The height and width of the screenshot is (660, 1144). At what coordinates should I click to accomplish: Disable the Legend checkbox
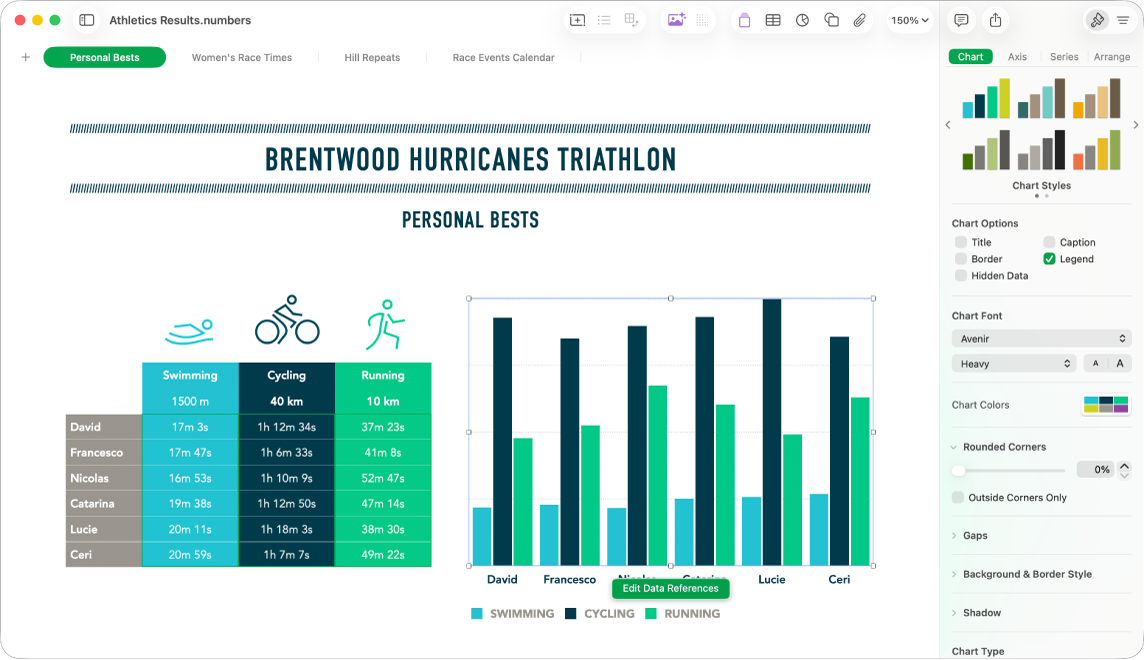click(x=1049, y=259)
